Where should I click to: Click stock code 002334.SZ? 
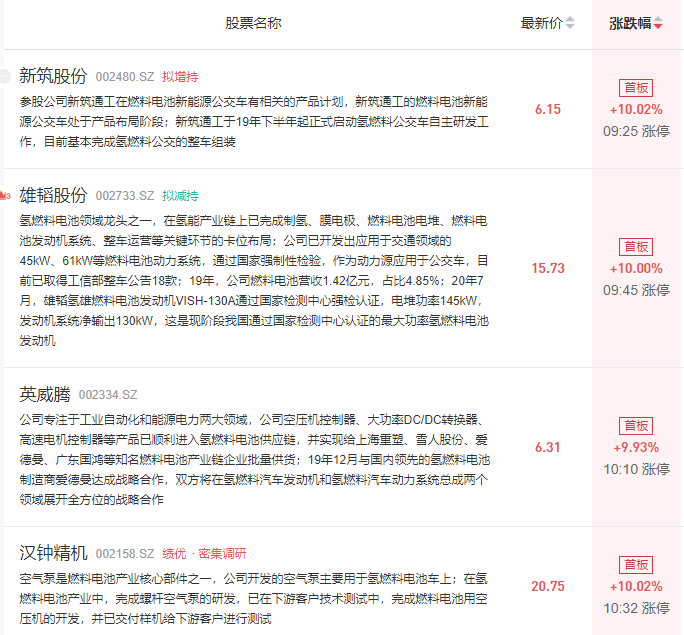pyautogui.click(x=108, y=395)
